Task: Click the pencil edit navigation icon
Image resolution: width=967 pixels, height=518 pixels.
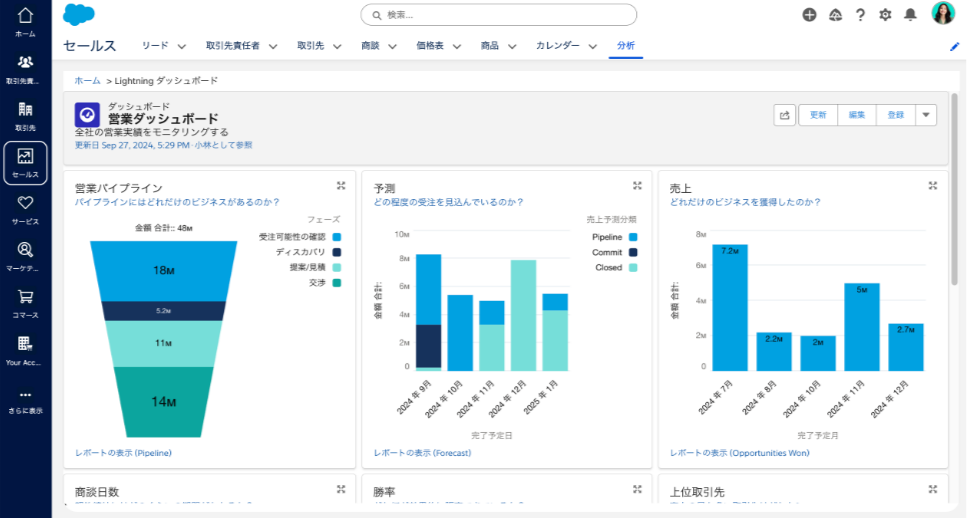Action: click(954, 47)
